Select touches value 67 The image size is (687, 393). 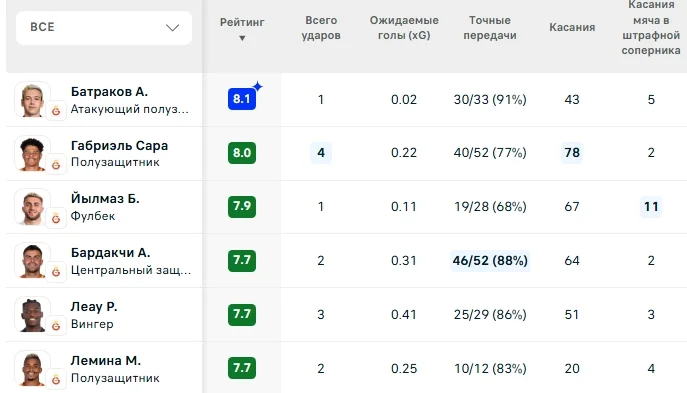tap(572, 206)
